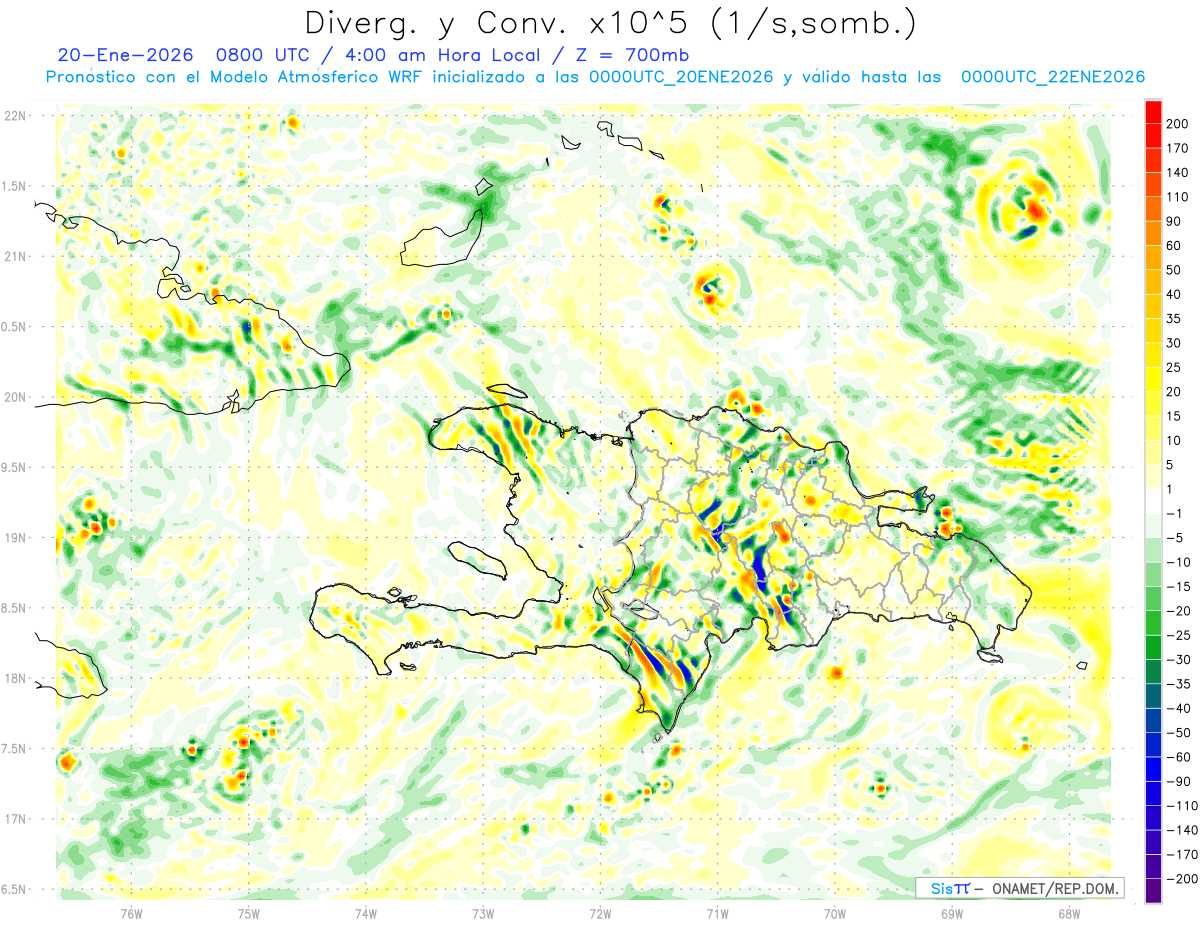Click the '68W' longitude label
Viewport: 1200px width, 927px height.
[1069, 912]
